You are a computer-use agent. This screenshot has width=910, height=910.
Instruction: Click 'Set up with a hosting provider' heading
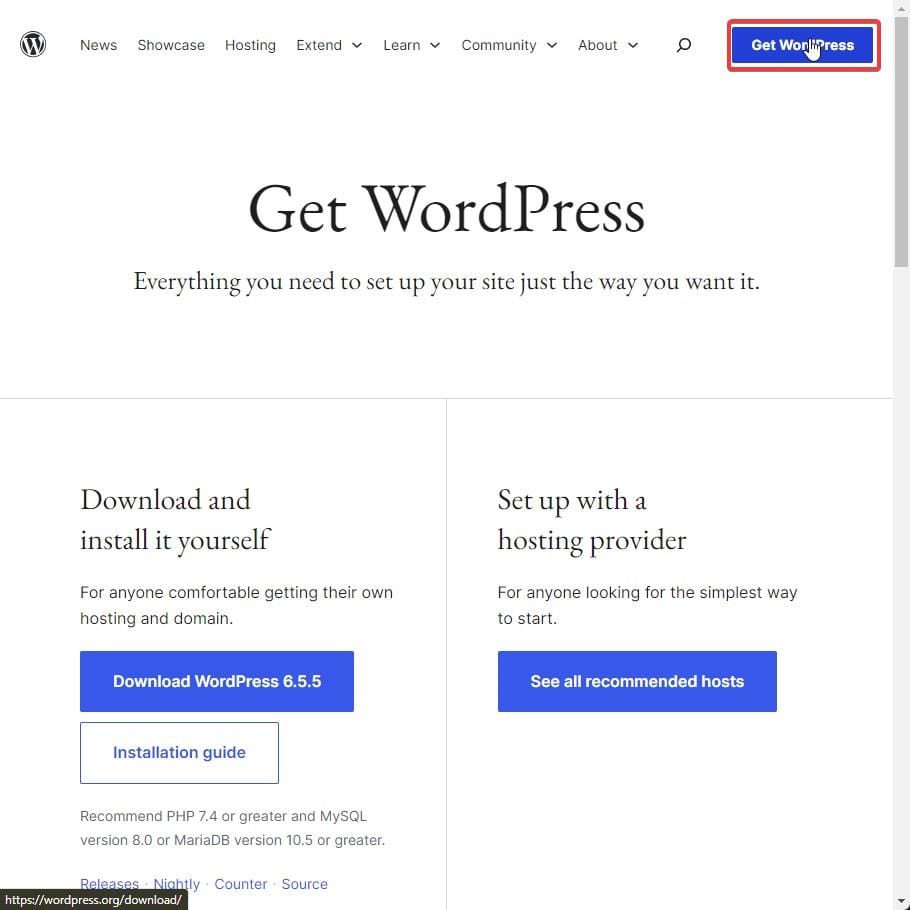pyautogui.click(x=592, y=519)
